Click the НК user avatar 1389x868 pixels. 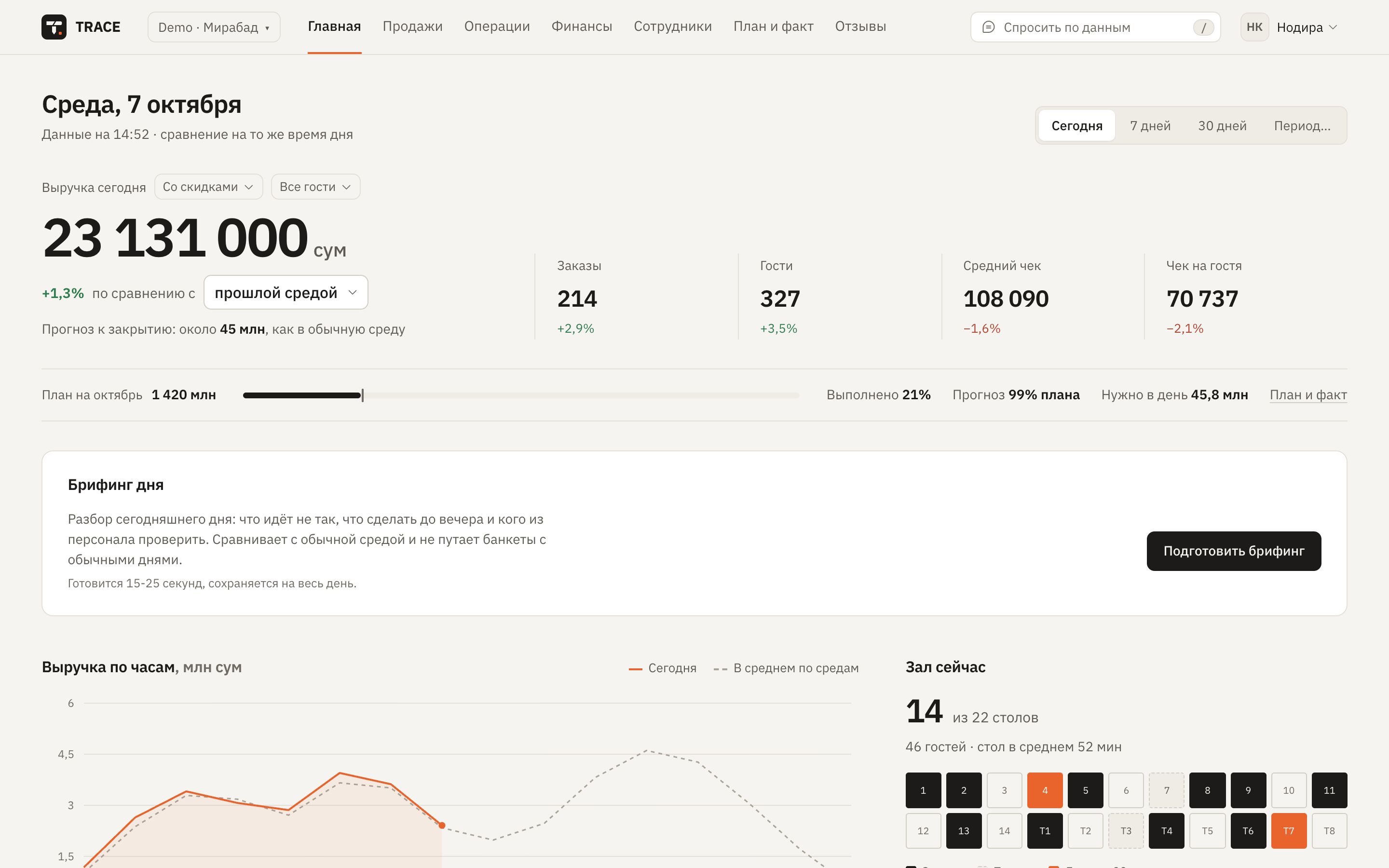click(x=1254, y=27)
